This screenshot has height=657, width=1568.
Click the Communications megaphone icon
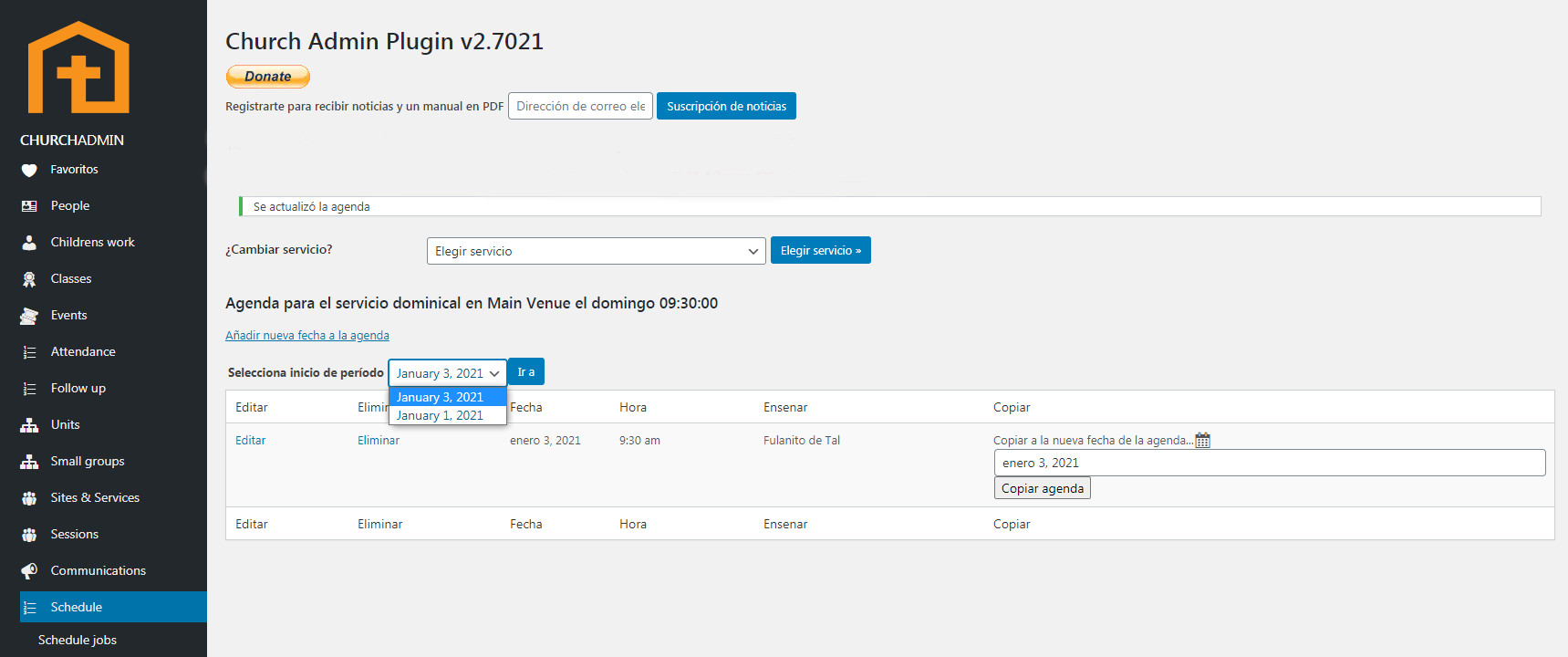(29, 571)
